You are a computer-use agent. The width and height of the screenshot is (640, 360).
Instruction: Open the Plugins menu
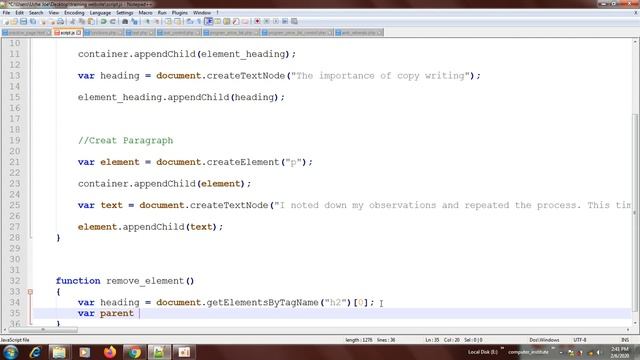[x=180, y=13]
